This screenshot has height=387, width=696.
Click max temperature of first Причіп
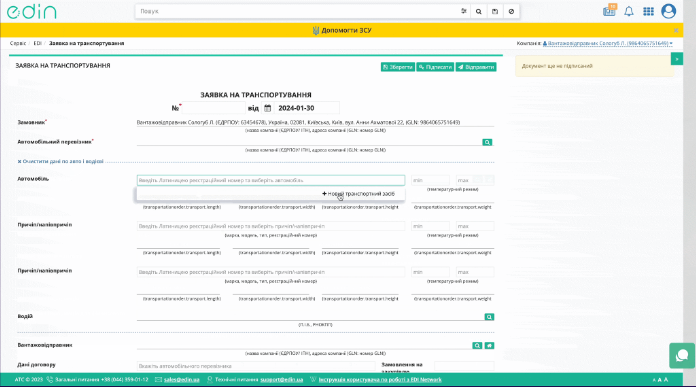click(x=475, y=226)
